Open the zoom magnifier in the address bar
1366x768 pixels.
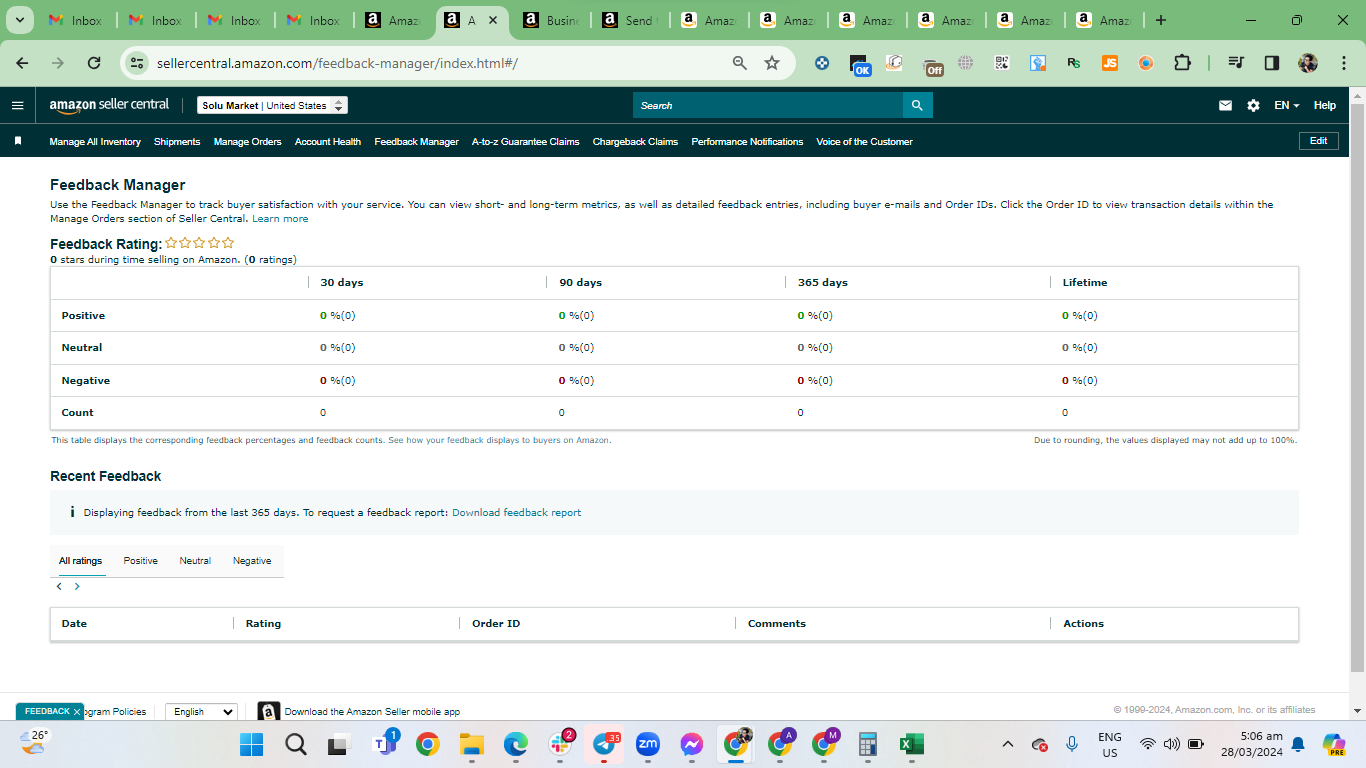pyautogui.click(x=740, y=63)
